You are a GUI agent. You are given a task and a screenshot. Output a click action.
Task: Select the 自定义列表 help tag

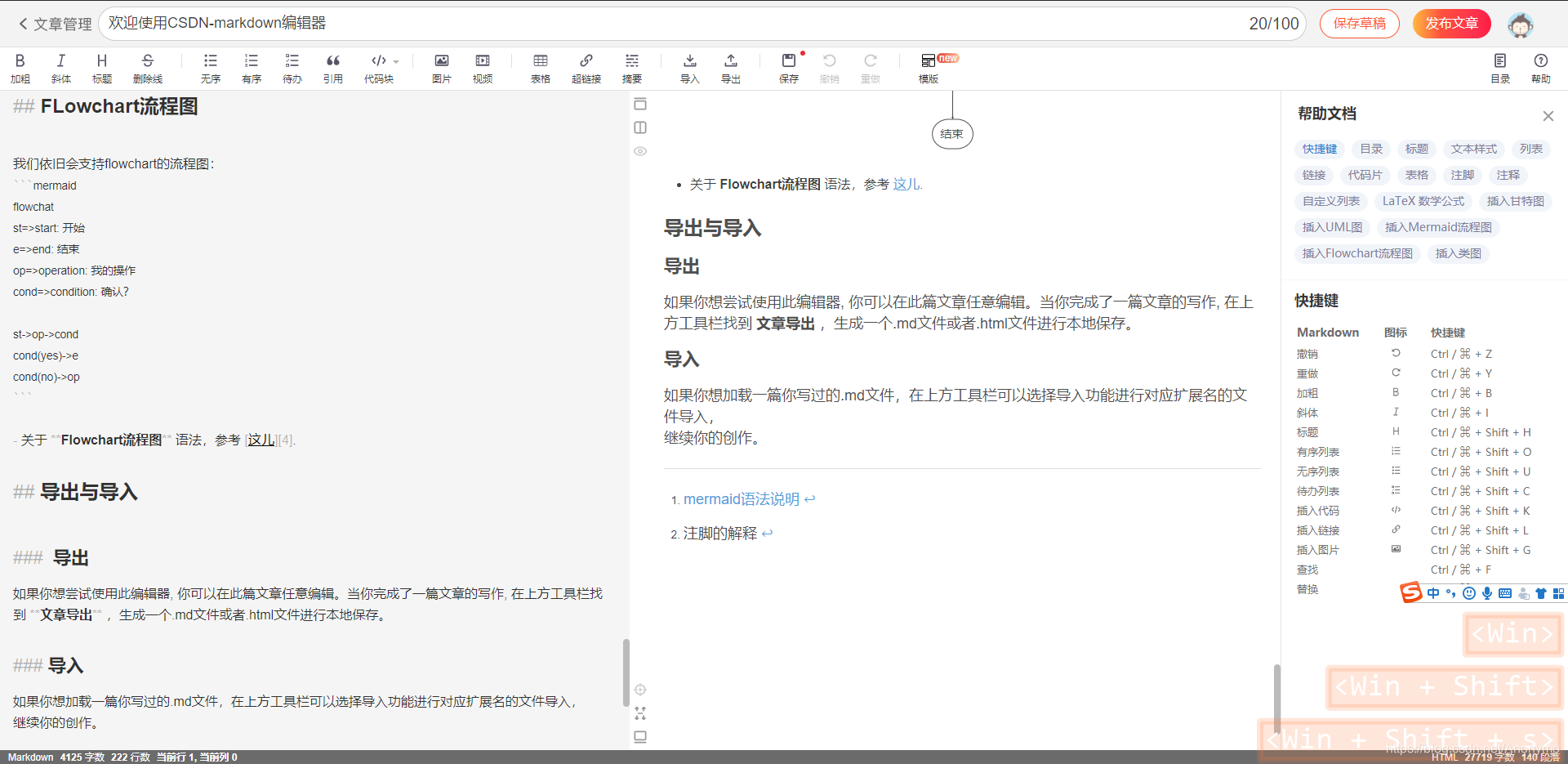tap(1331, 201)
